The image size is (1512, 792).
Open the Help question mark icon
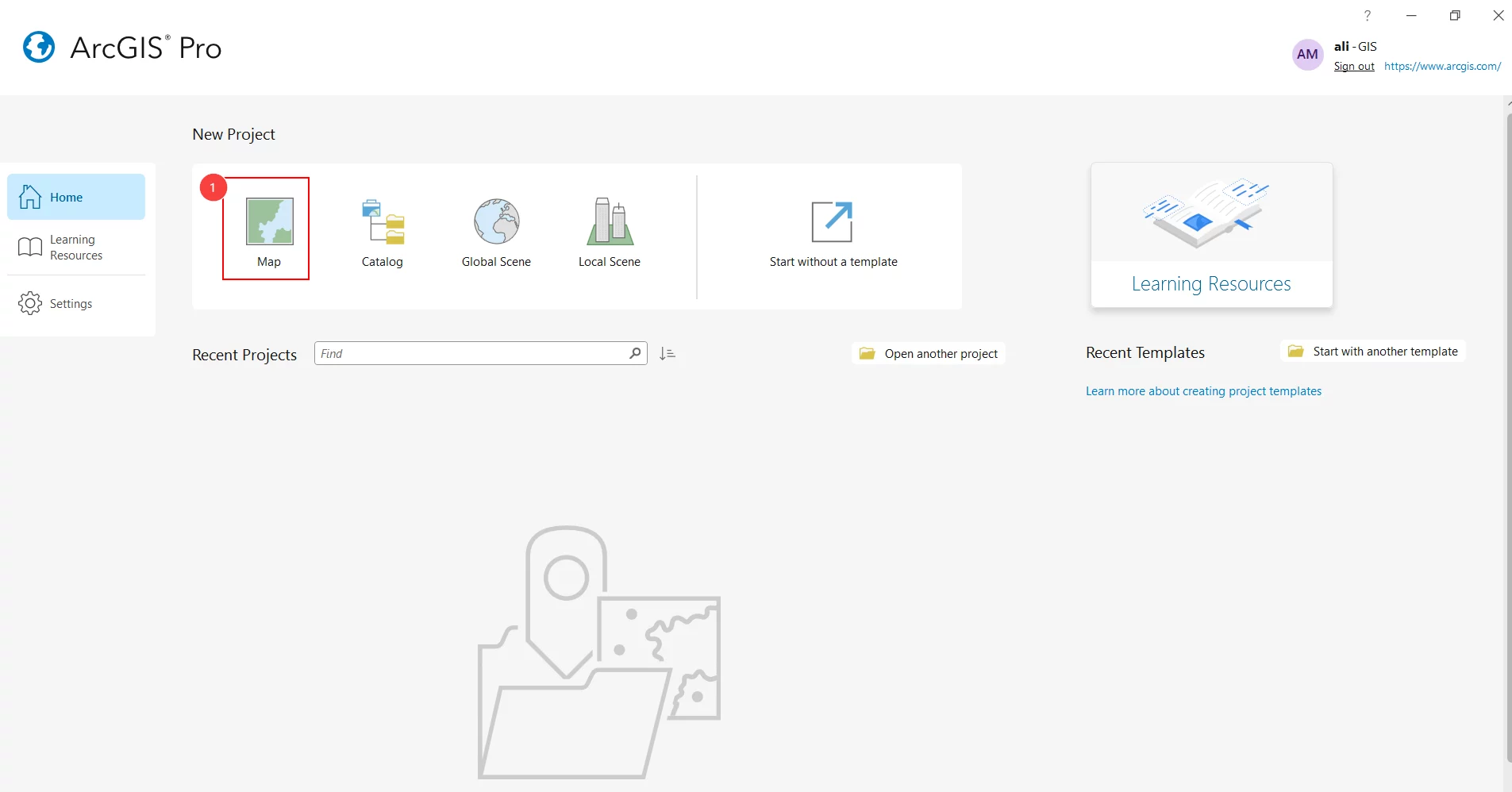point(1367,16)
